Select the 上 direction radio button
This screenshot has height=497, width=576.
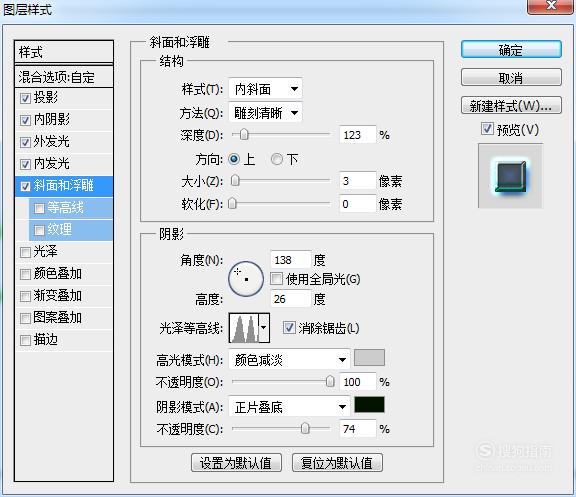[x=234, y=159]
